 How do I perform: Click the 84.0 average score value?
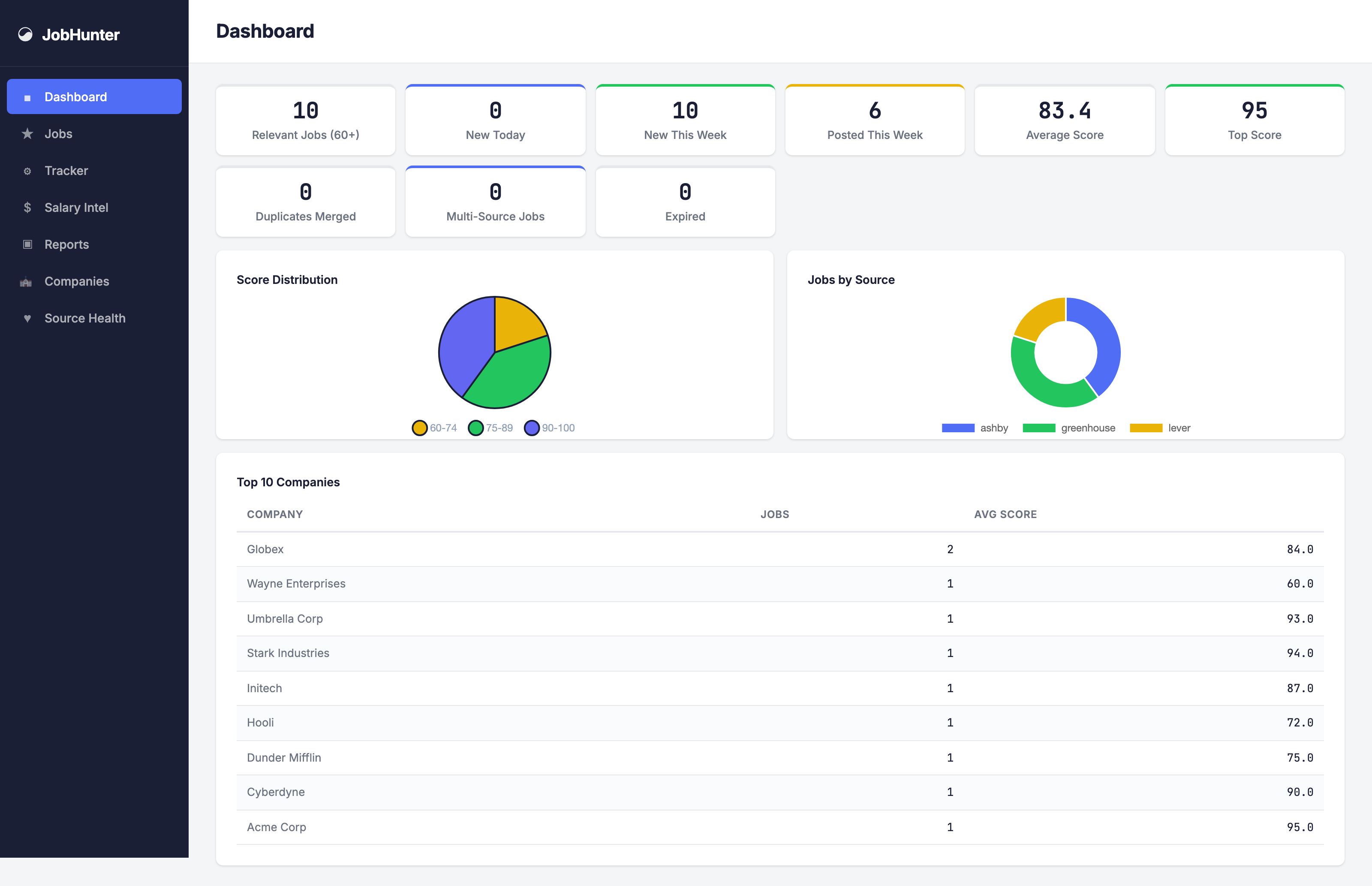tap(1300, 549)
